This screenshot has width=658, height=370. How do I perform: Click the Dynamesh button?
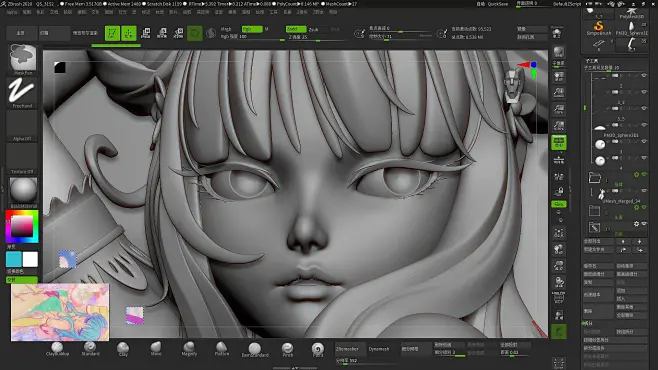tap(379, 349)
